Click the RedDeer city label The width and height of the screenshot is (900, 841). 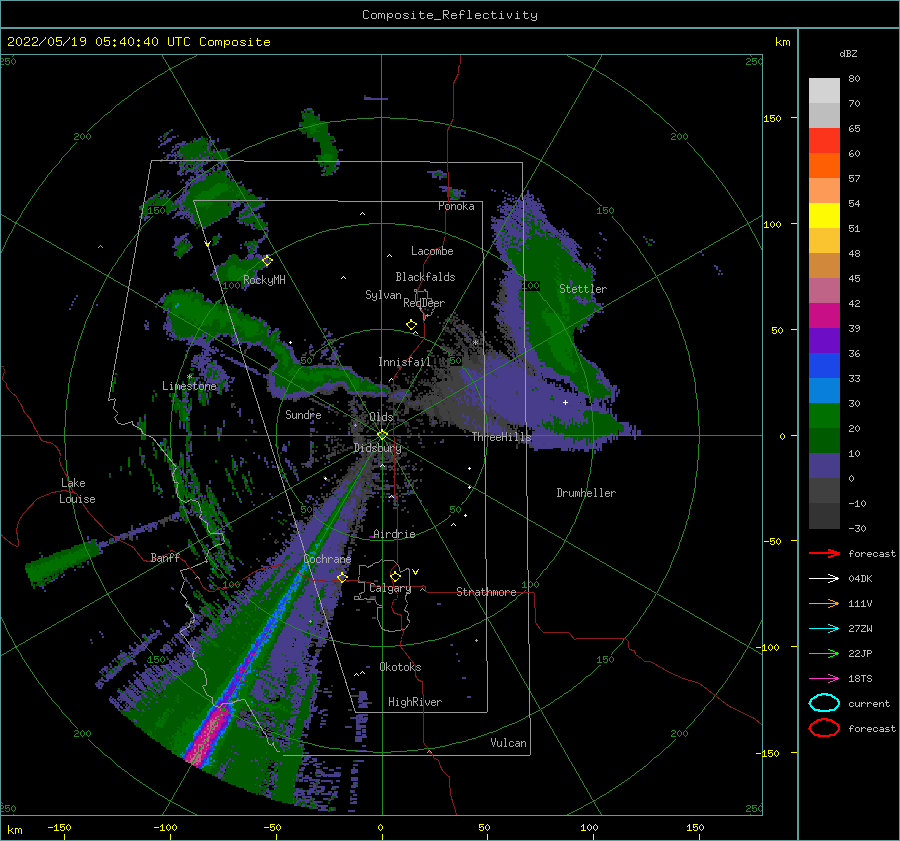tap(424, 303)
